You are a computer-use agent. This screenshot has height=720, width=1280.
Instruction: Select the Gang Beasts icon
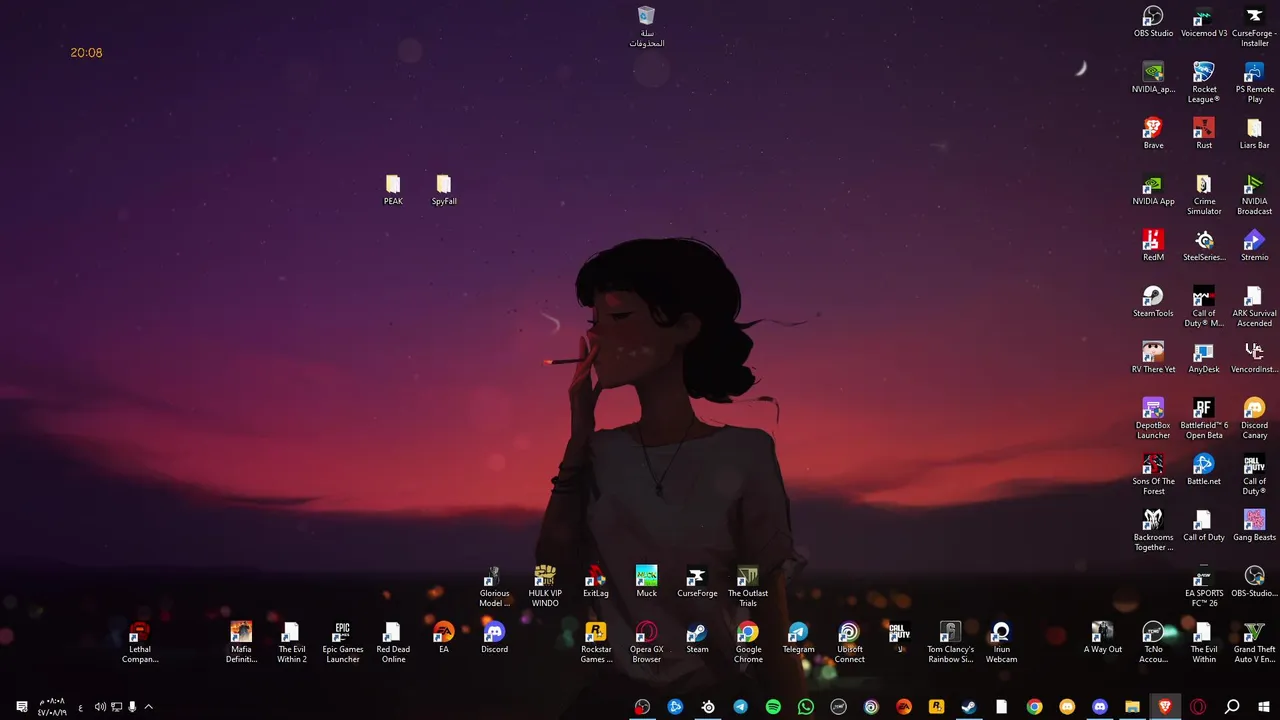pyautogui.click(x=1254, y=526)
